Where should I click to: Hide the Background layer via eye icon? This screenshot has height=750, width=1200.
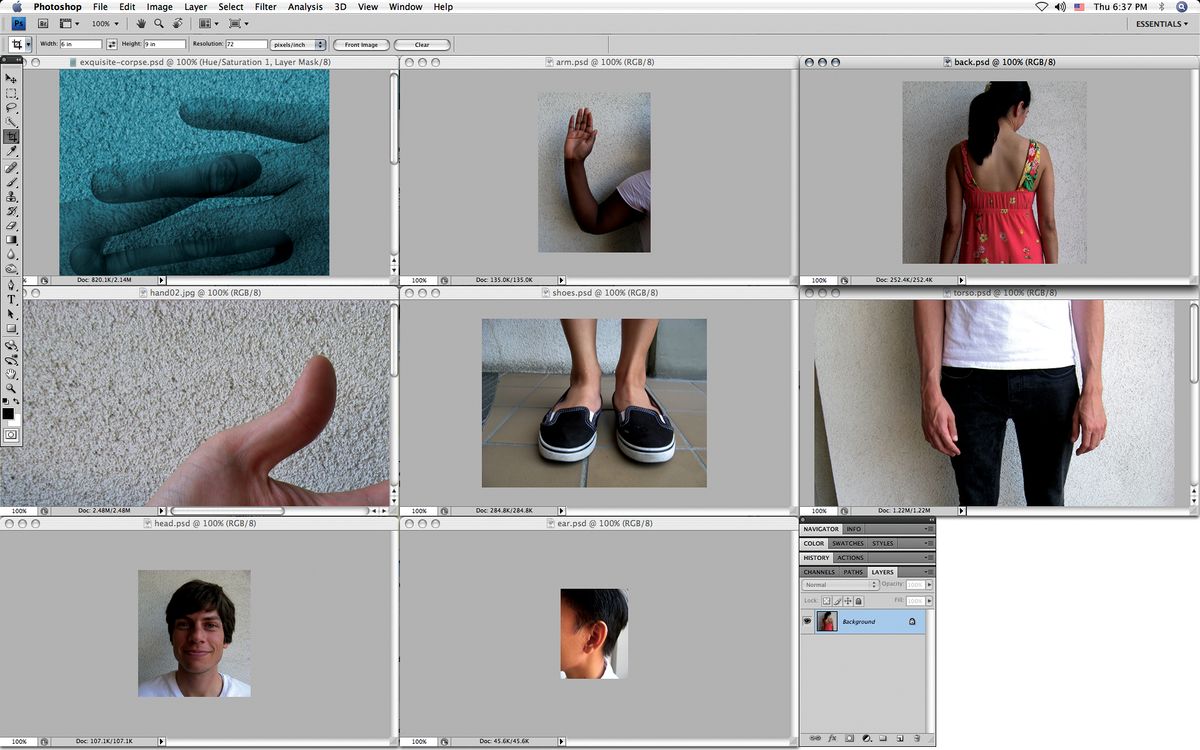tap(808, 621)
